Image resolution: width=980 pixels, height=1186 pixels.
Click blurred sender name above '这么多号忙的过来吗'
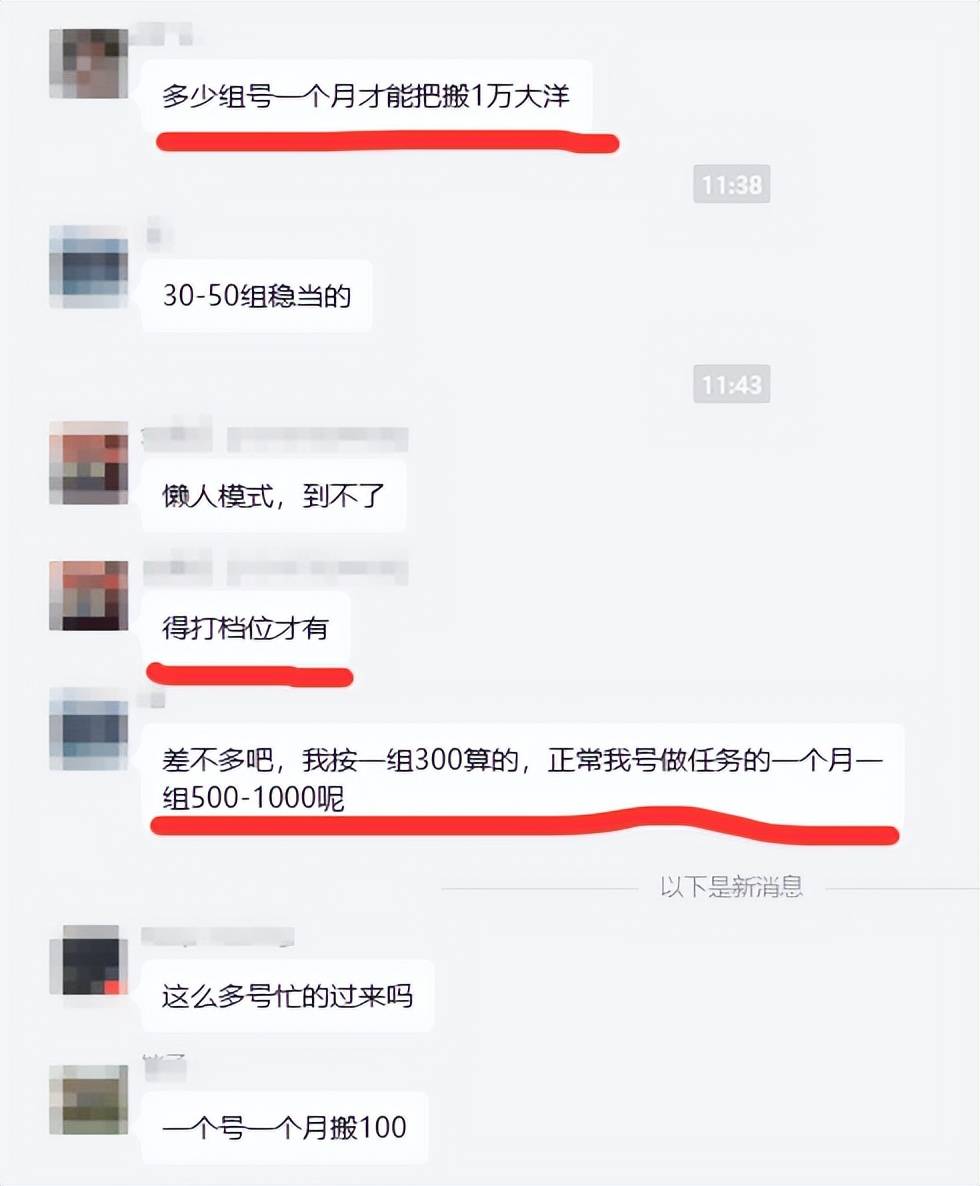click(218, 937)
